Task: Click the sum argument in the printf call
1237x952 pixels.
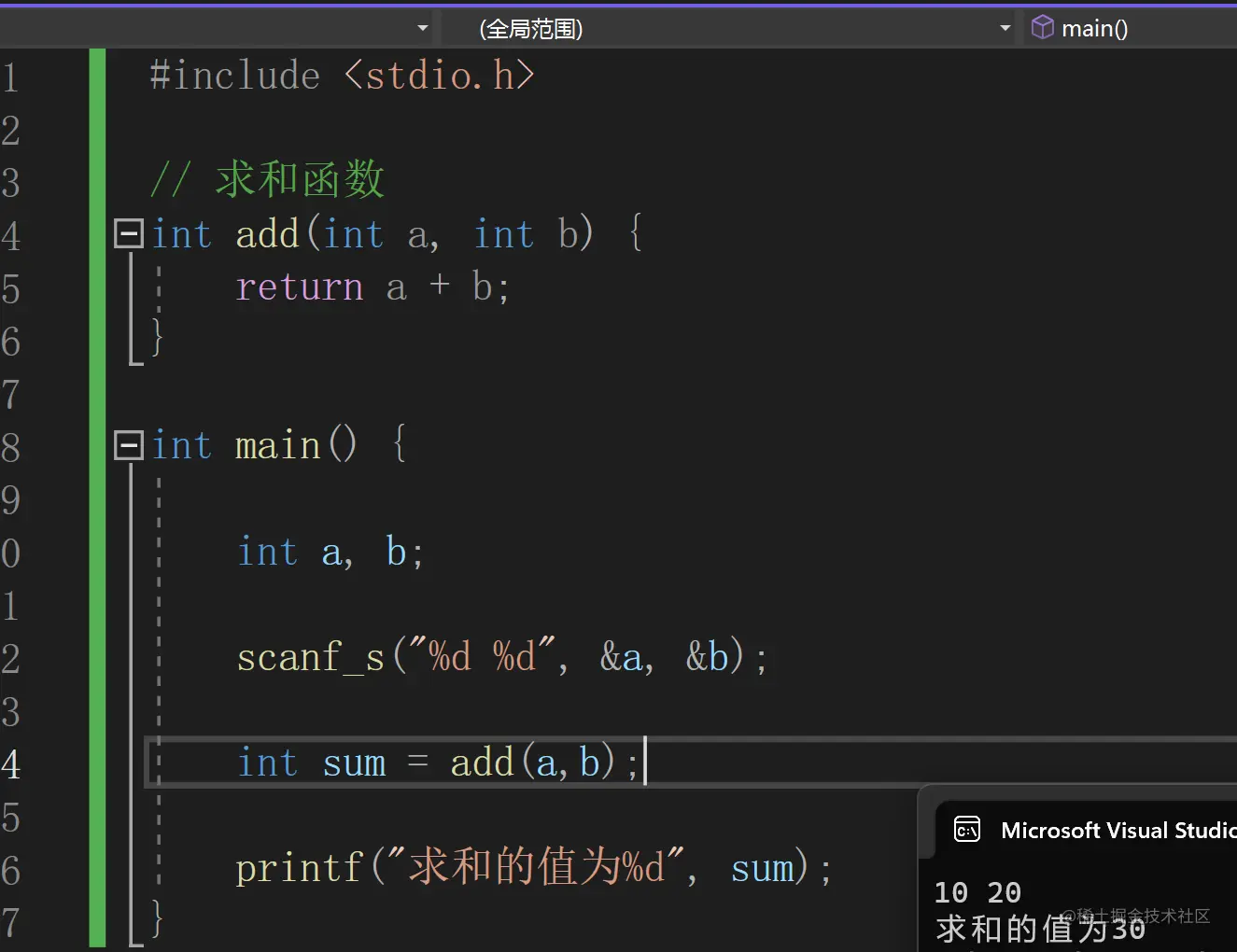Action: 763,869
